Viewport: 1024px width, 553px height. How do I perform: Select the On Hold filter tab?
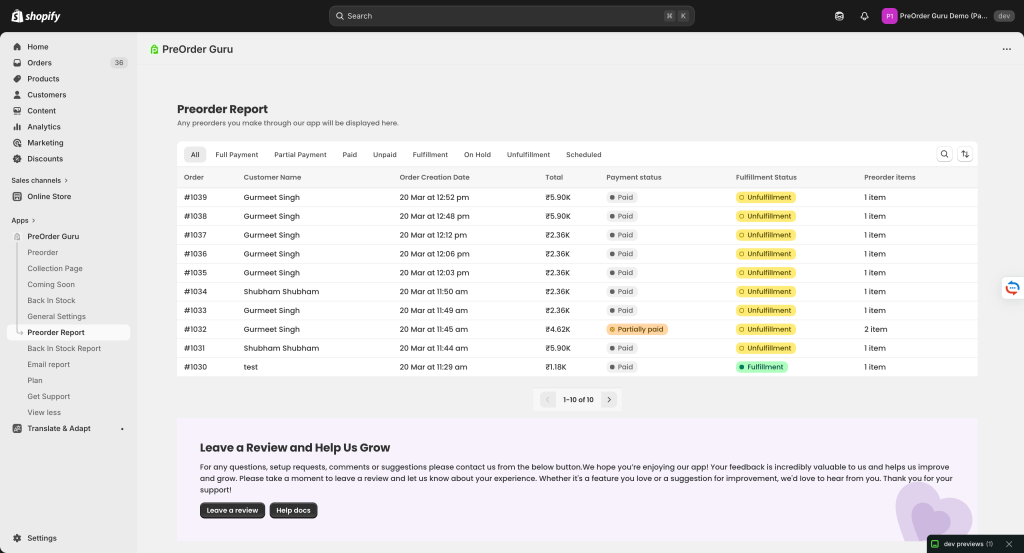477,155
